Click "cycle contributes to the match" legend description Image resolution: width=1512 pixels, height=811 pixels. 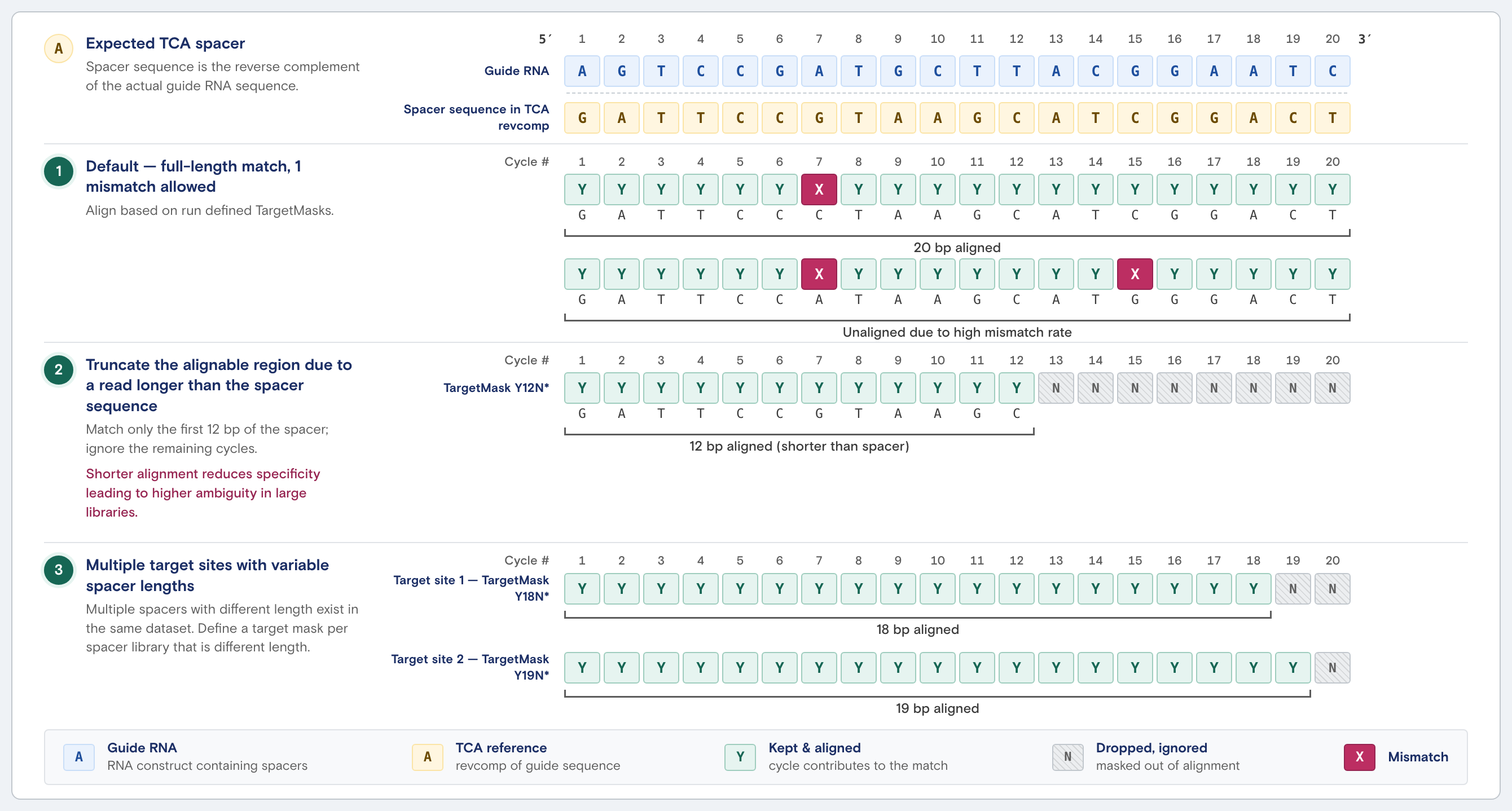pos(858,766)
